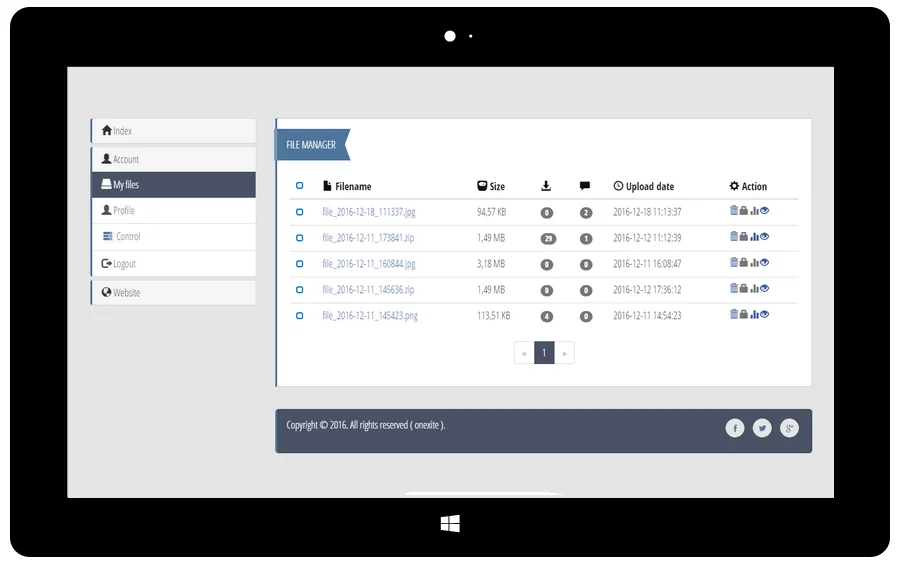
Task: Open the Facebook icon in the footer
Action: (735, 429)
